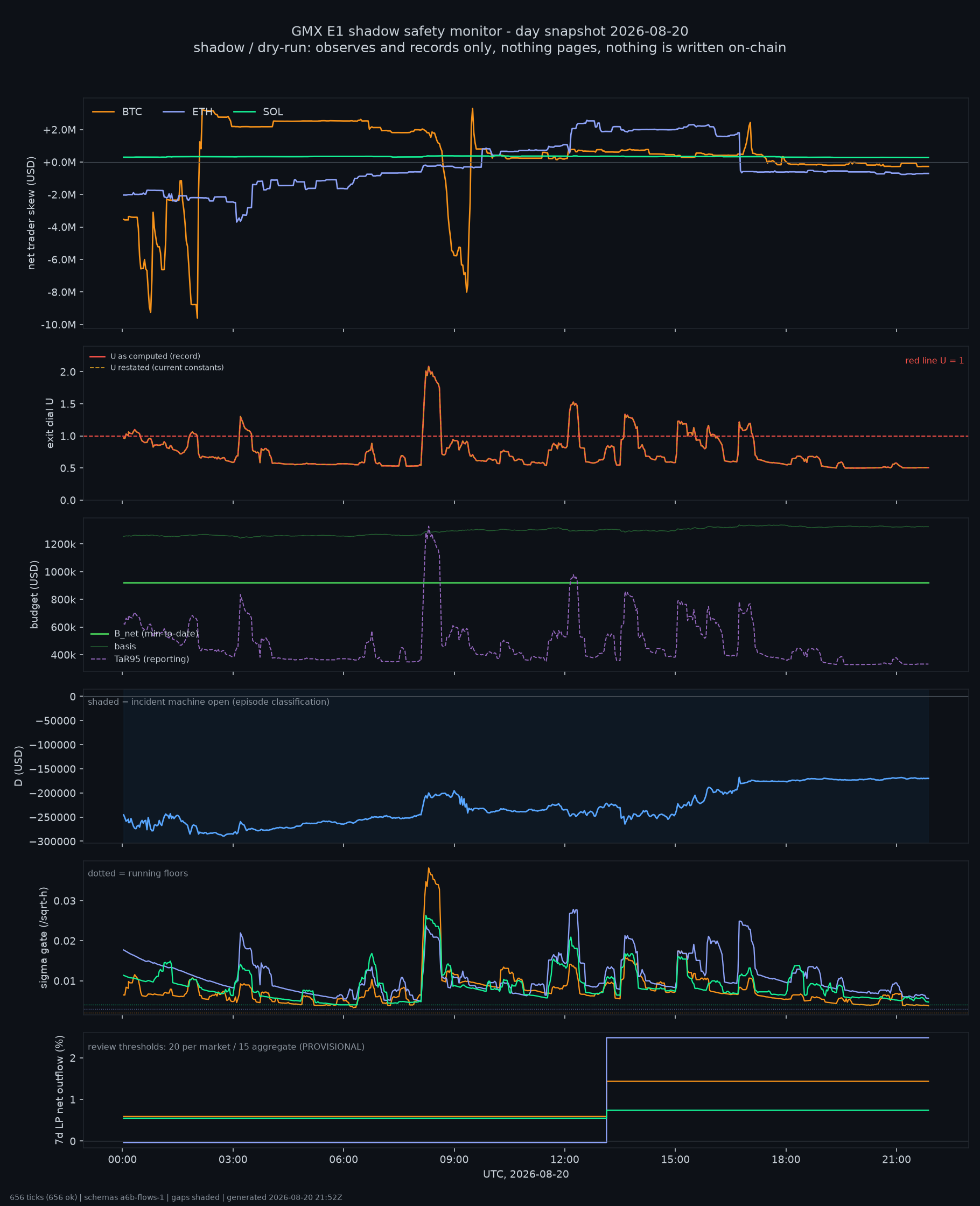The image size is (980, 1206).
Task: Click the '7d LP net outflow (%)' axis label
Action: (59, 1090)
